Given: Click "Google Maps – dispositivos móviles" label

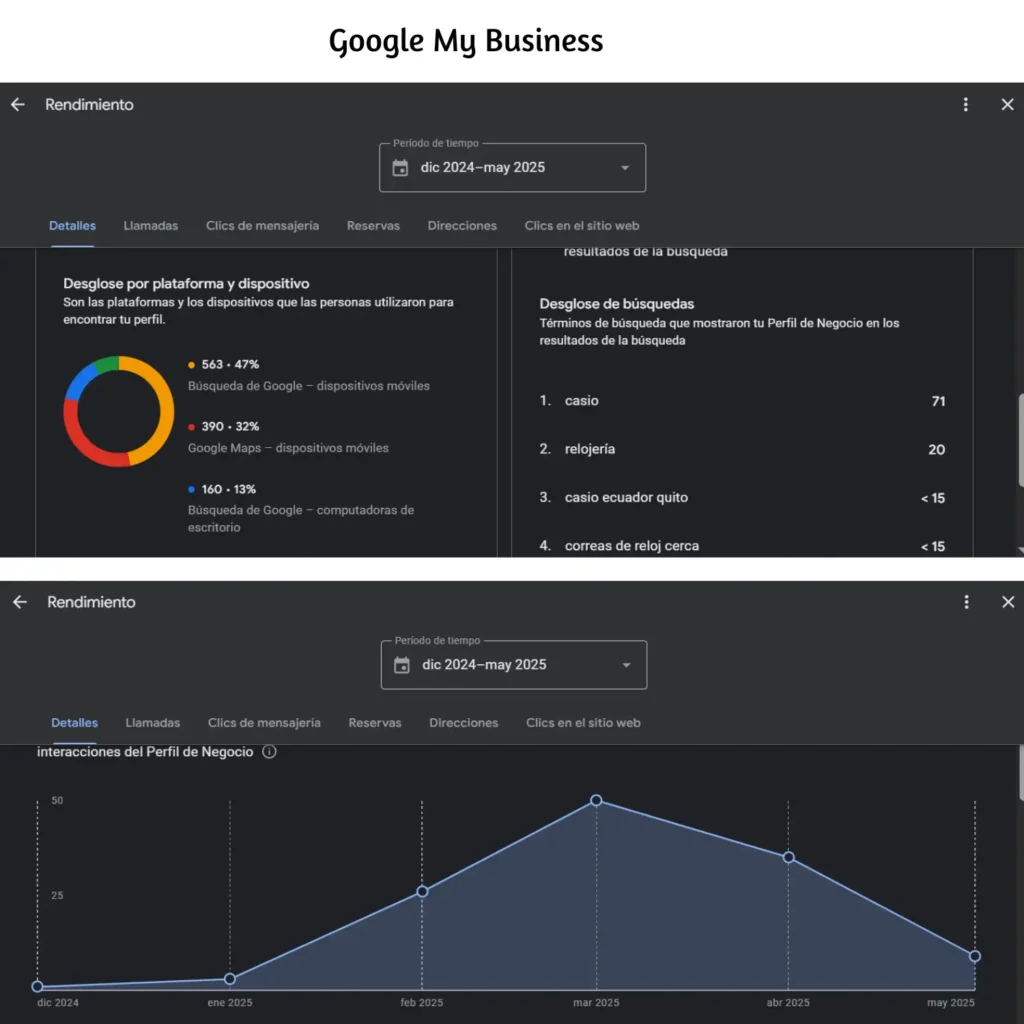Looking at the screenshot, I should click(288, 448).
